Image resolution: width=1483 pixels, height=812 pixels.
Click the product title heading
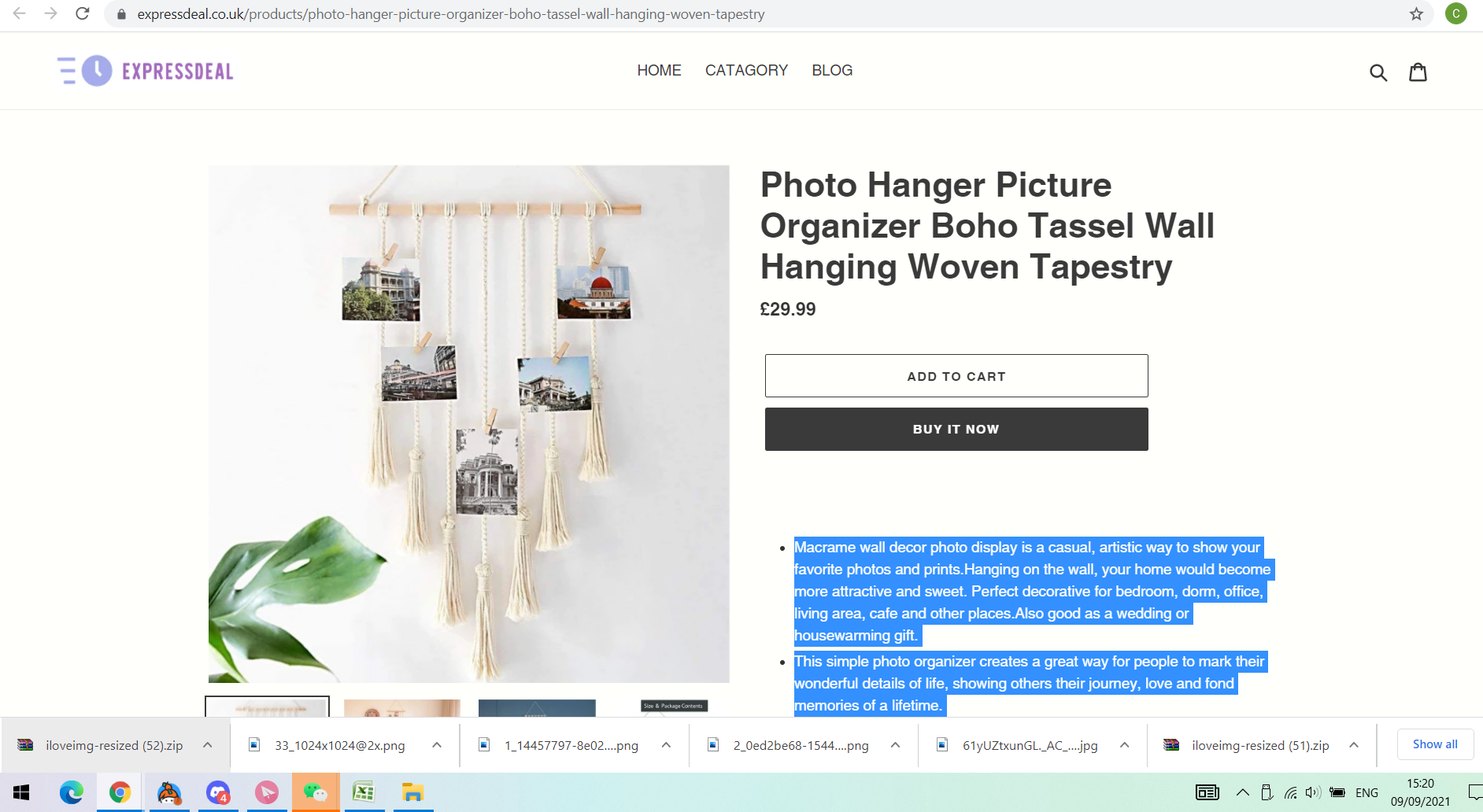click(987, 226)
